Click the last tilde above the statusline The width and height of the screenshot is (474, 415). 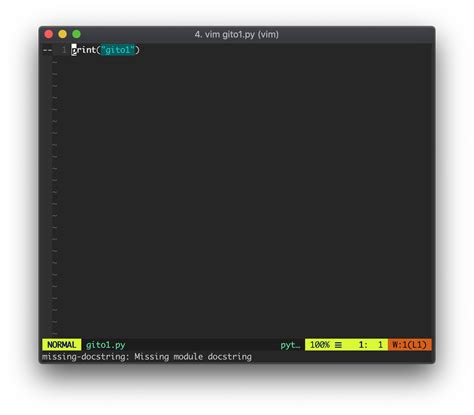pyautogui.click(x=55, y=333)
